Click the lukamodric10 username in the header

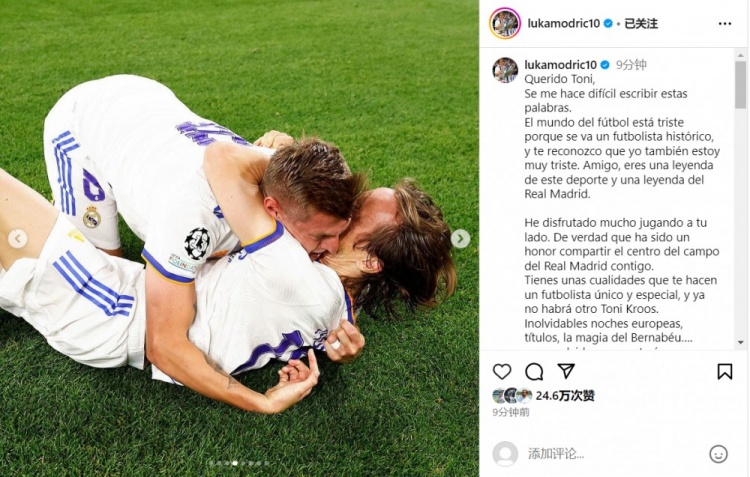[563, 23]
